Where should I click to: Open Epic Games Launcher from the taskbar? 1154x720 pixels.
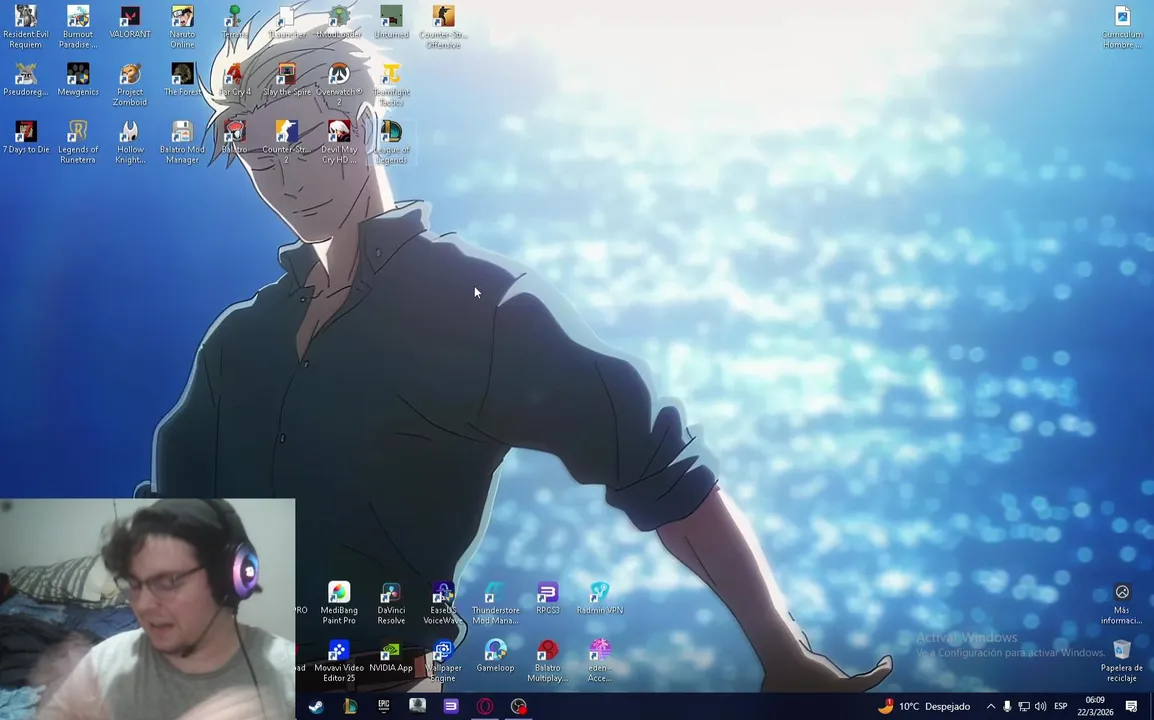pos(384,706)
